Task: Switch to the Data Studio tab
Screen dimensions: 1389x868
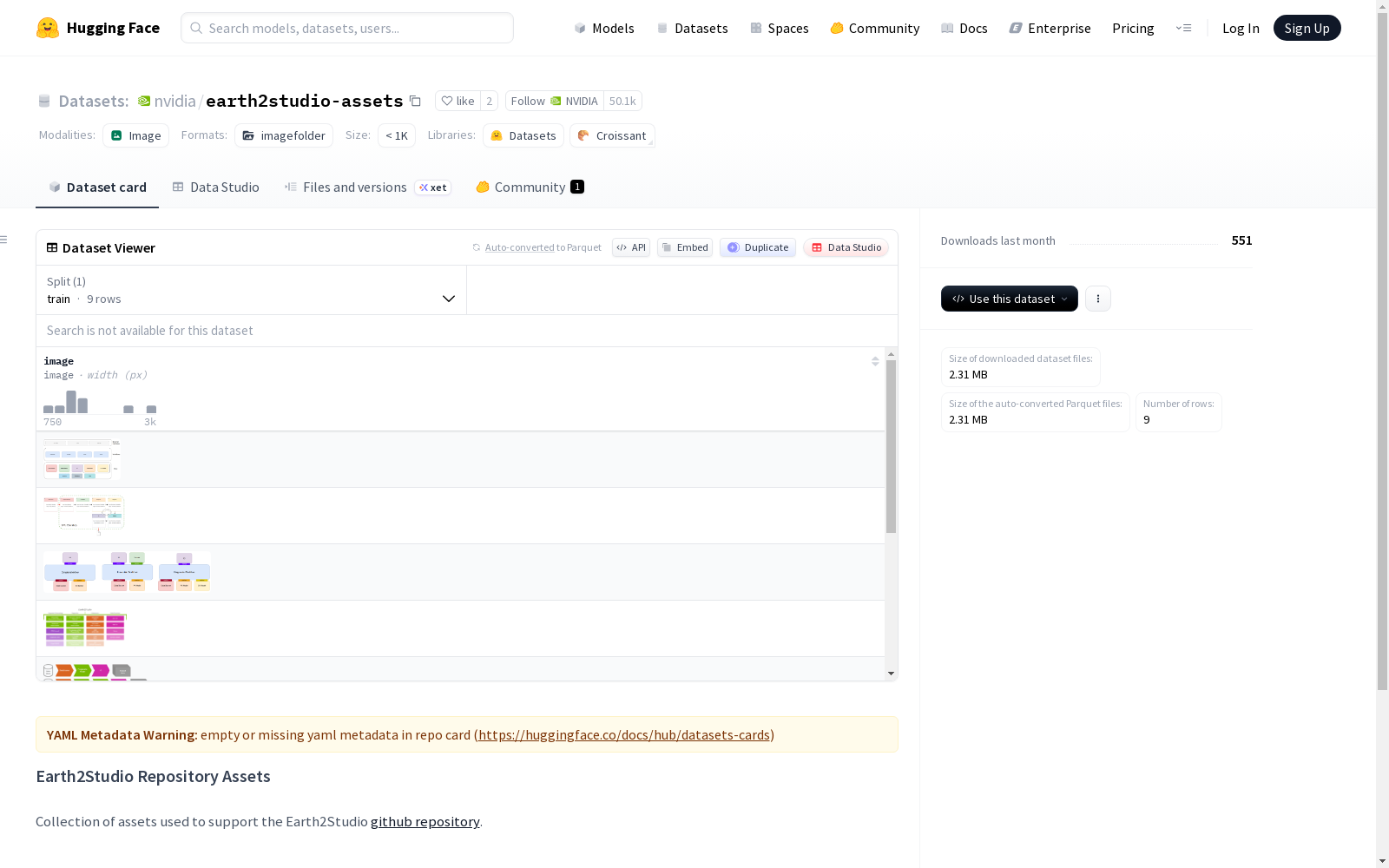Action: point(215,187)
